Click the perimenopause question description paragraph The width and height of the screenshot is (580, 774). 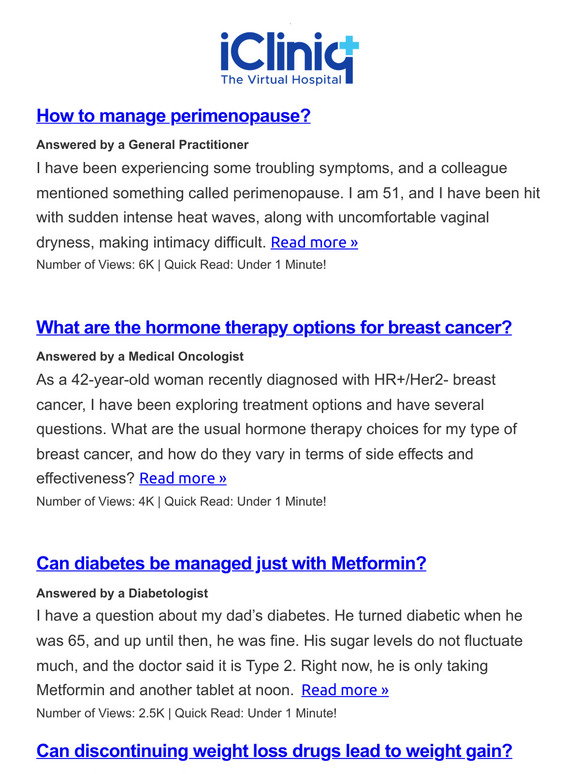click(288, 205)
